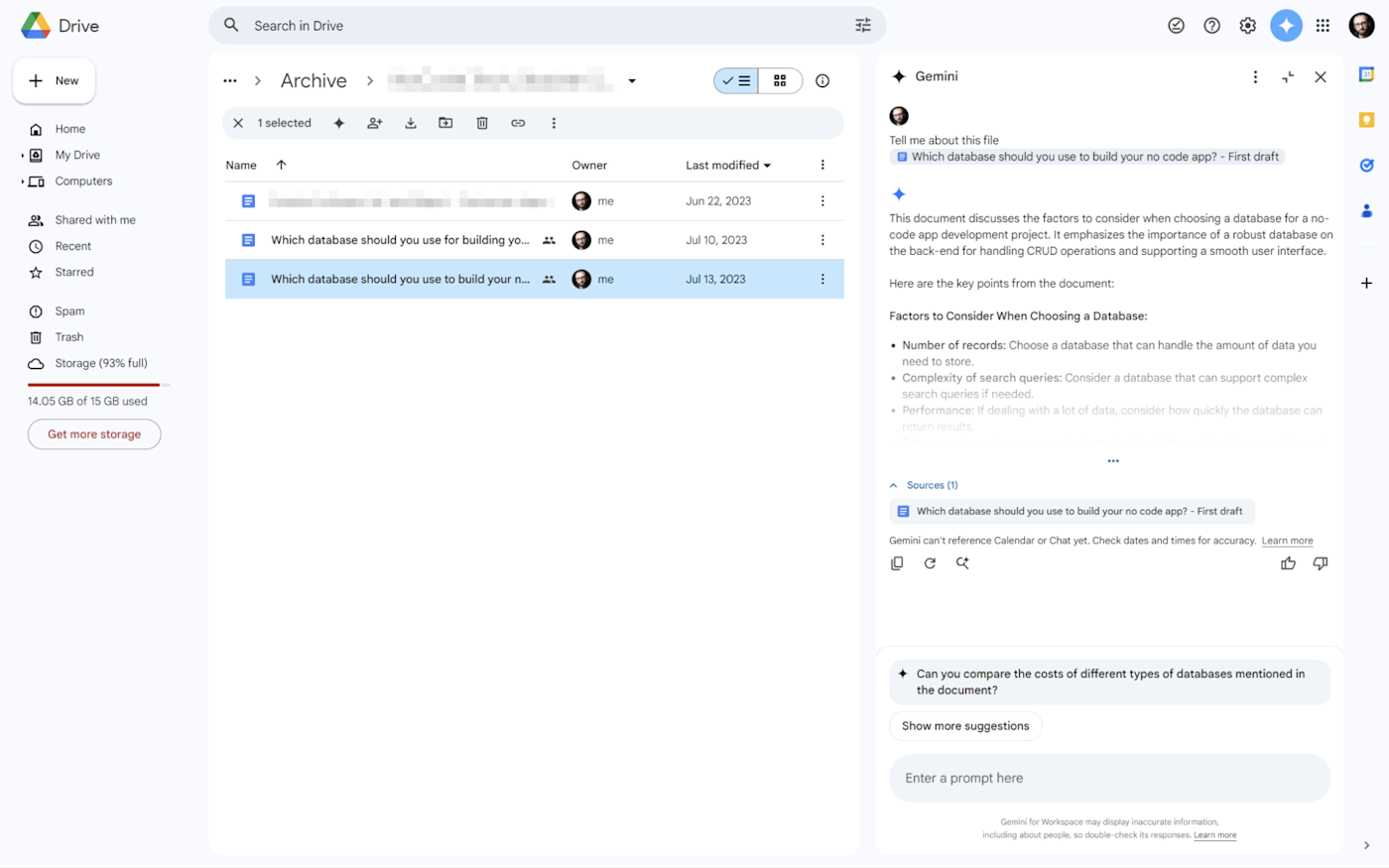1389x868 pixels.
Task: Open Google Tasks in side panel
Action: click(1366, 166)
